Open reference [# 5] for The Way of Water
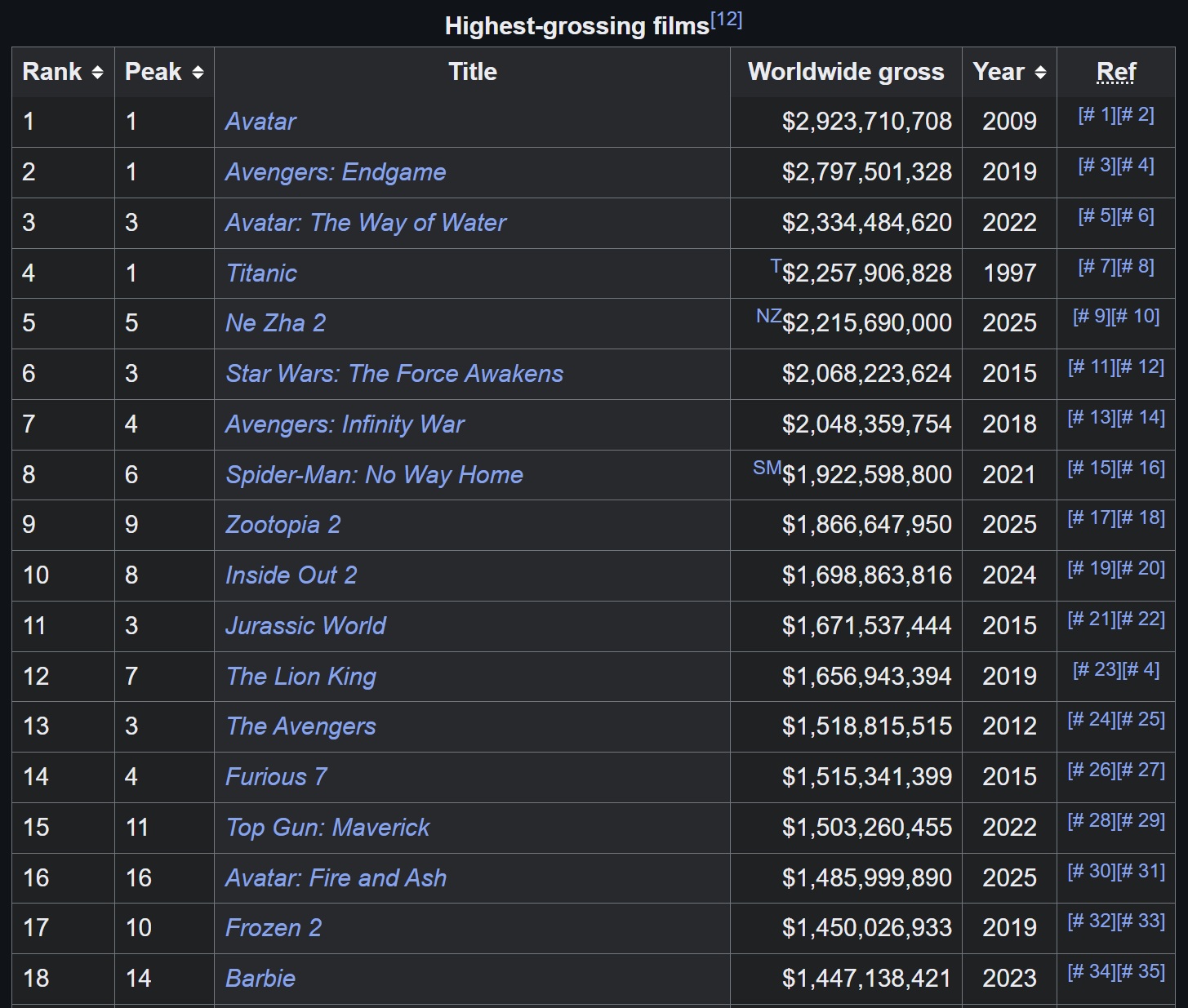 [1097, 215]
